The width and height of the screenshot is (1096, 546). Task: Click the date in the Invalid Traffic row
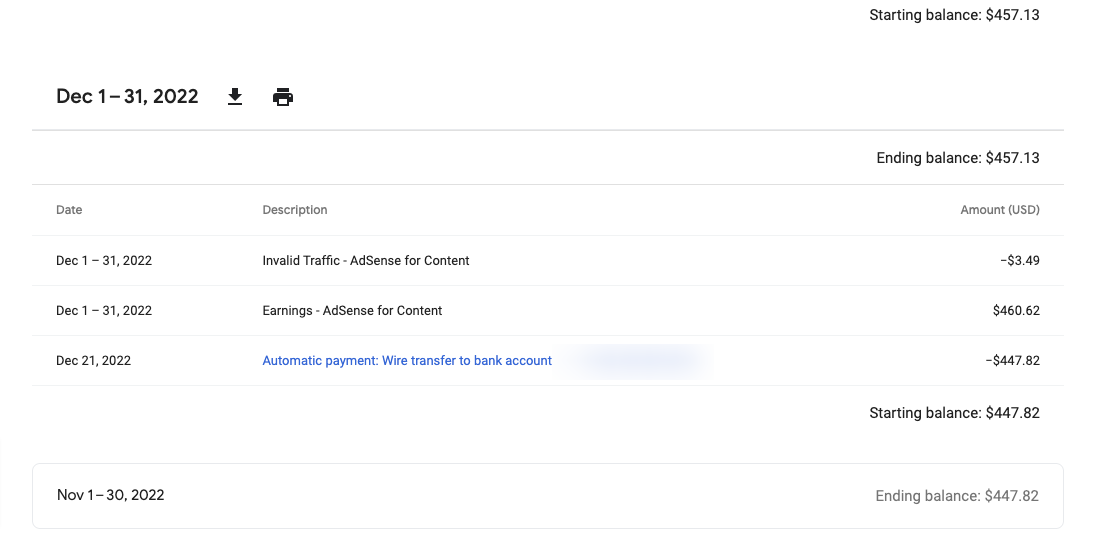pos(104,261)
